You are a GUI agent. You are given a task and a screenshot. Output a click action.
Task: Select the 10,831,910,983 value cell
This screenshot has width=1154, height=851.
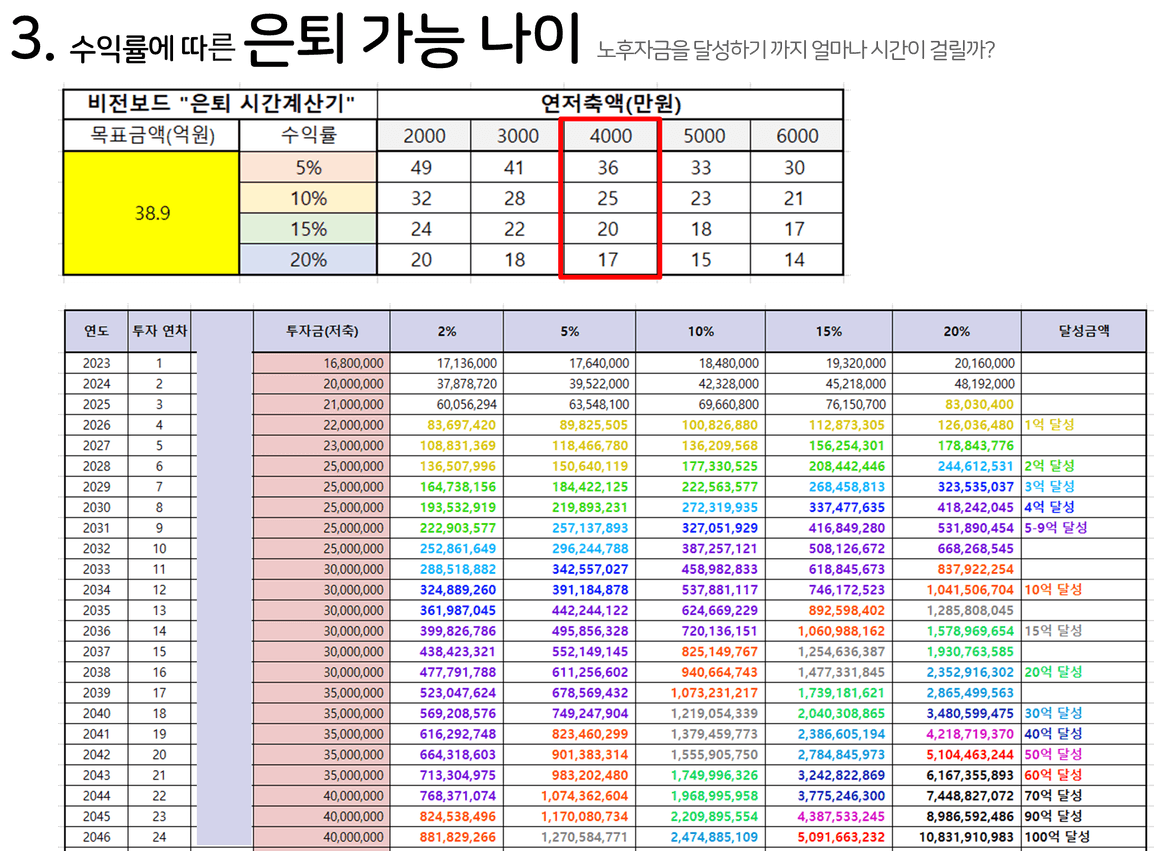point(956,837)
